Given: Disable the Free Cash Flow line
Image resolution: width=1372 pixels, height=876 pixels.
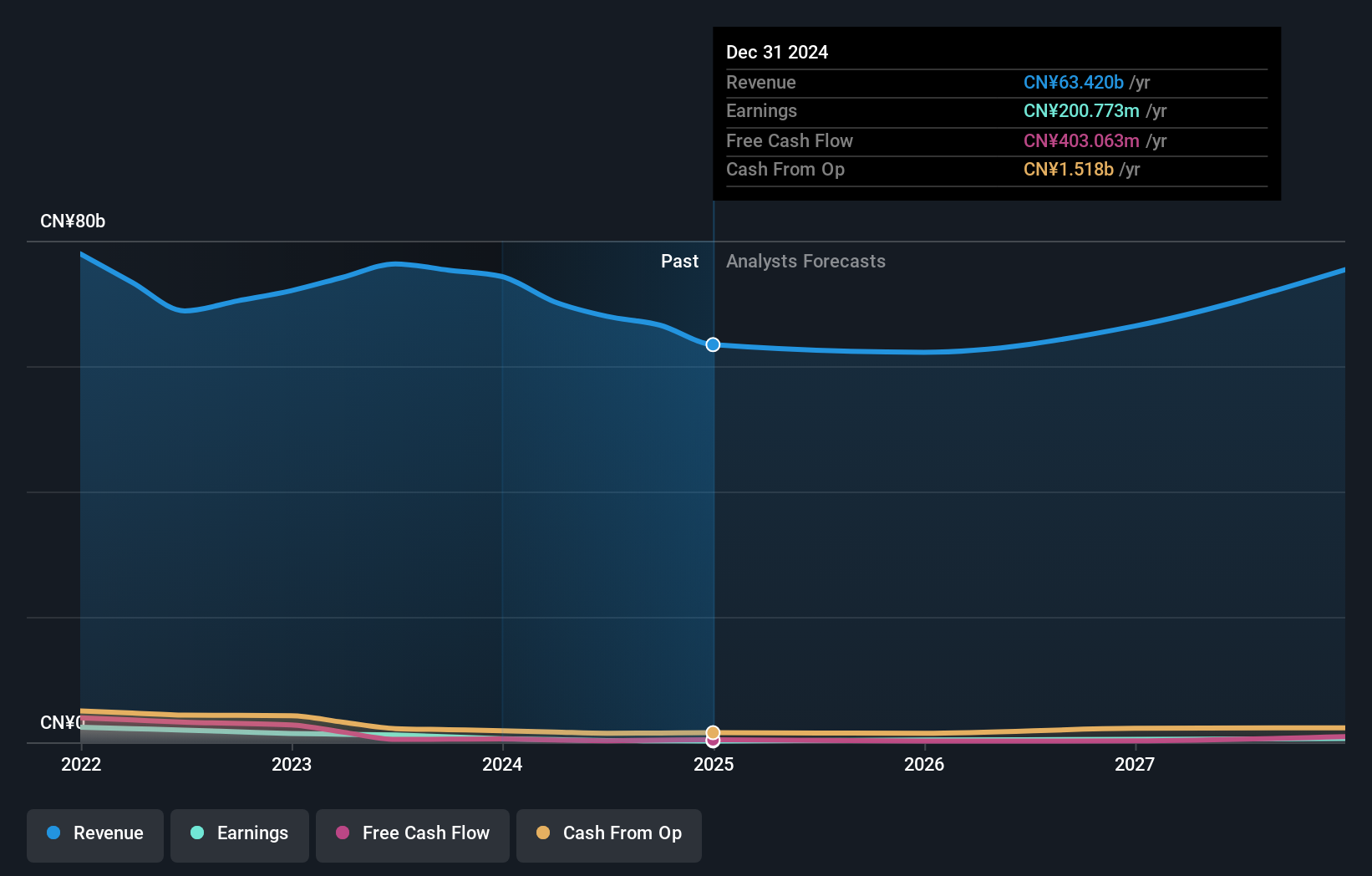Looking at the screenshot, I should click(x=412, y=833).
